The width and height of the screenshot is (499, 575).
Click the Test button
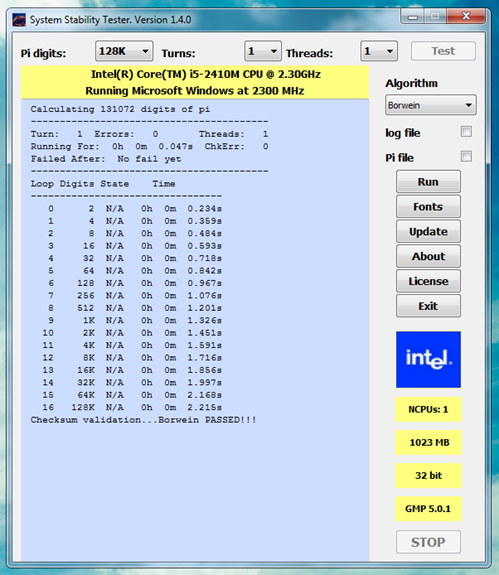click(x=443, y=51)
